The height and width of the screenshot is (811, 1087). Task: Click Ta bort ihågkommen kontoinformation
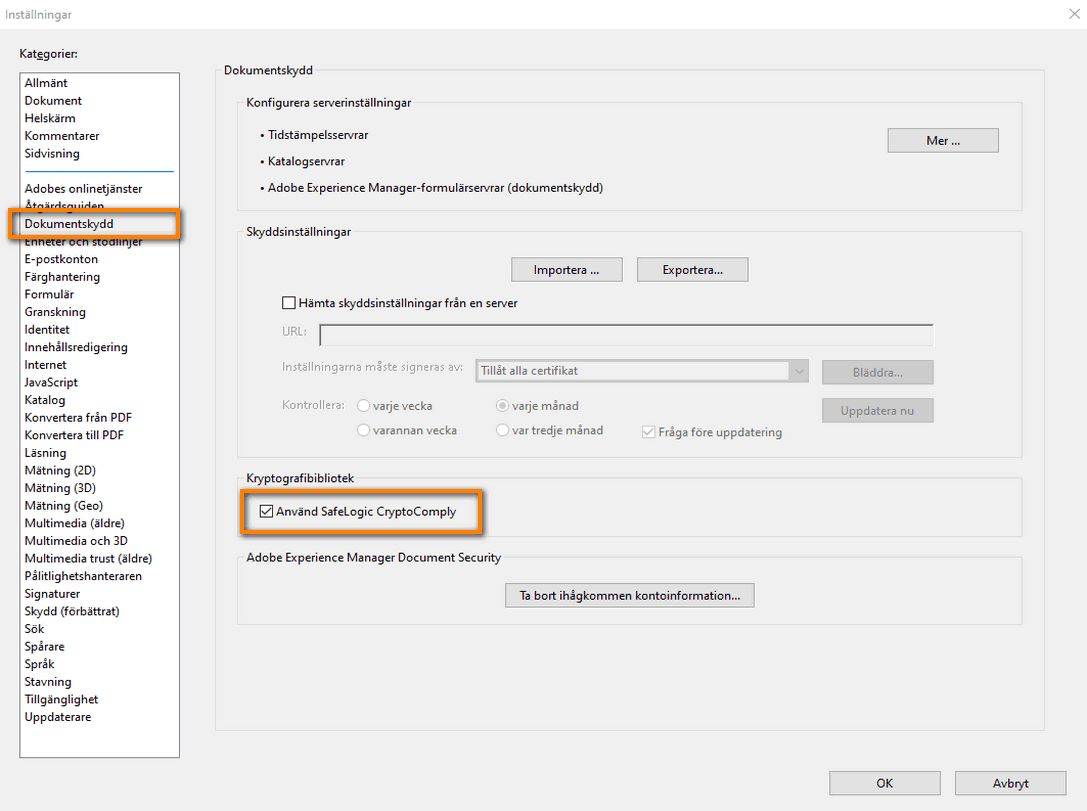coord(629,595)
